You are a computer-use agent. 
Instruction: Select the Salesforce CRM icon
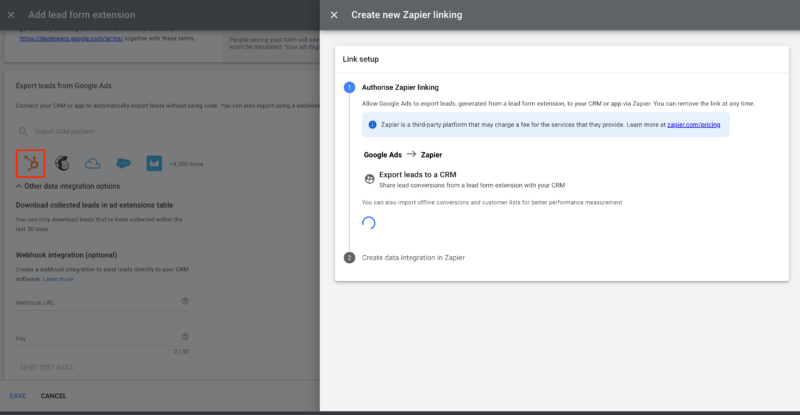tap(124, 163)
